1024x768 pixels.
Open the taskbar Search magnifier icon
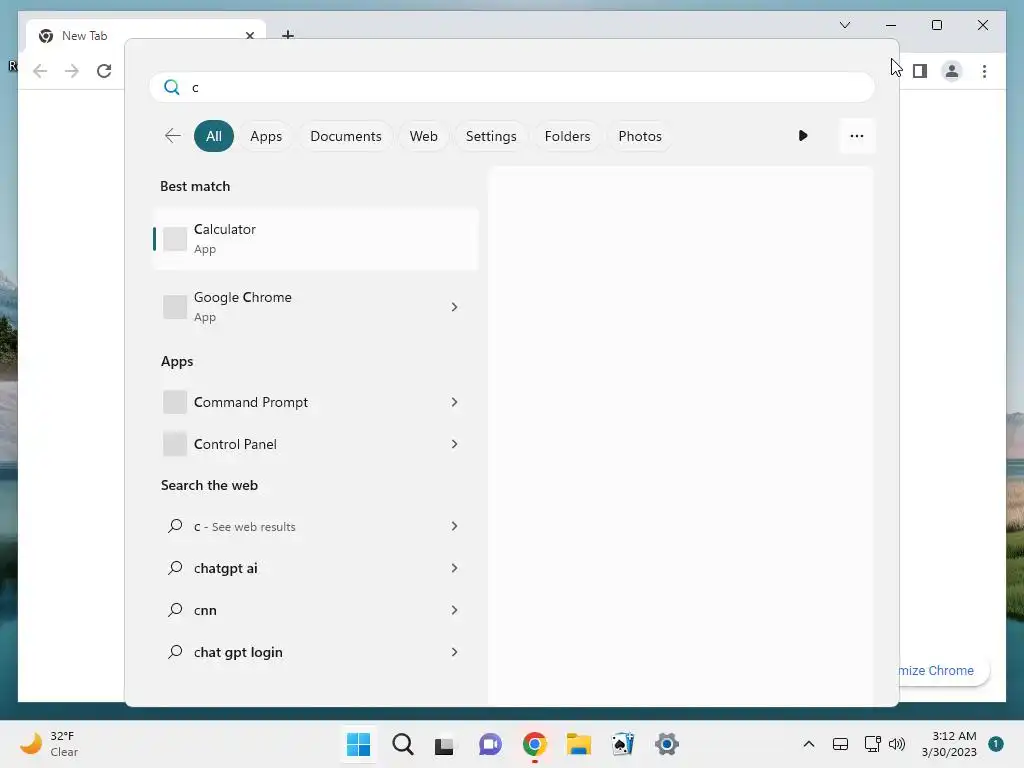[x=403, y=744]
